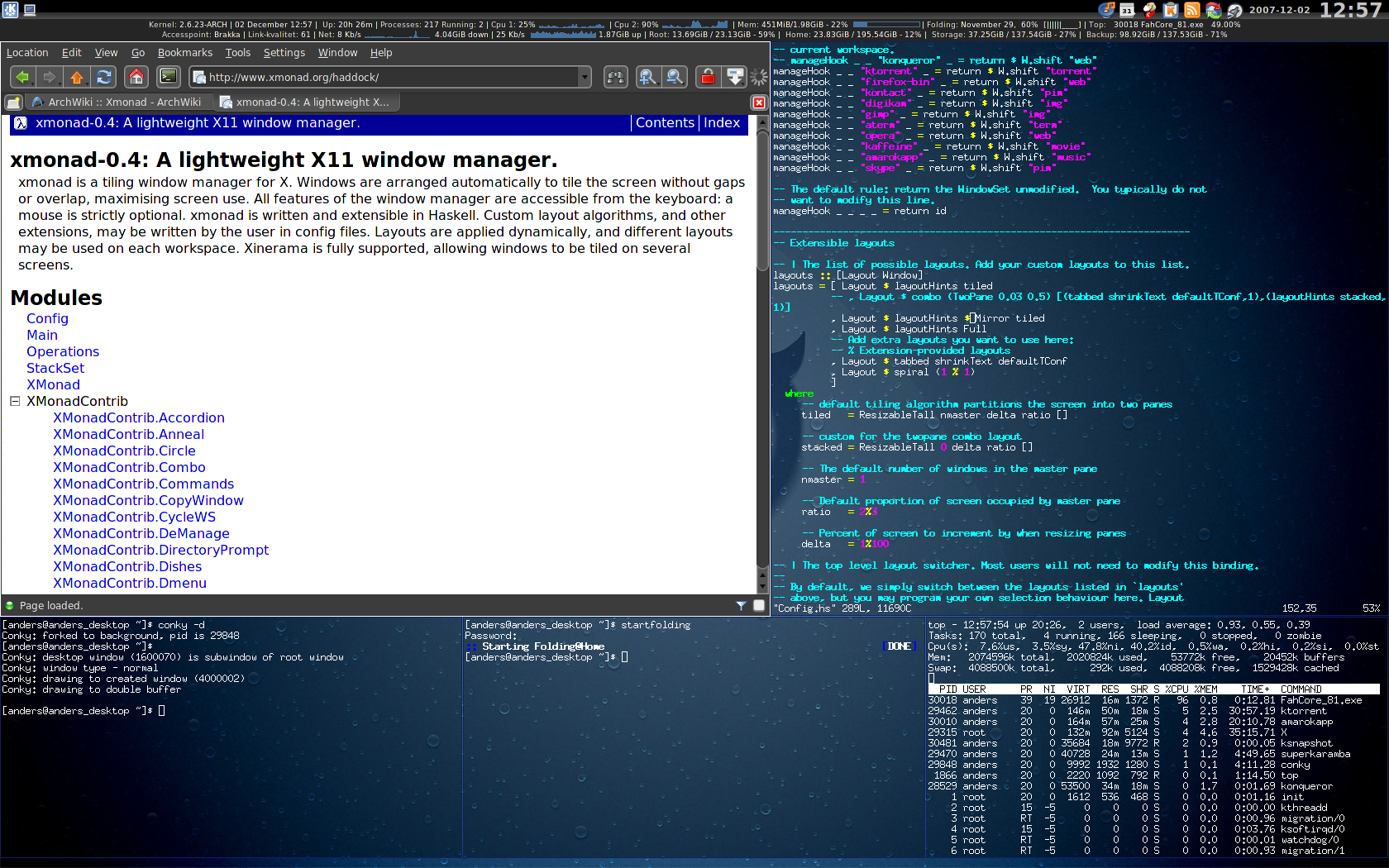Viewport: 1389px width, 868px height.
Task: Open the Home page icon
Action: pyautogui.click(x=136, y=77)
